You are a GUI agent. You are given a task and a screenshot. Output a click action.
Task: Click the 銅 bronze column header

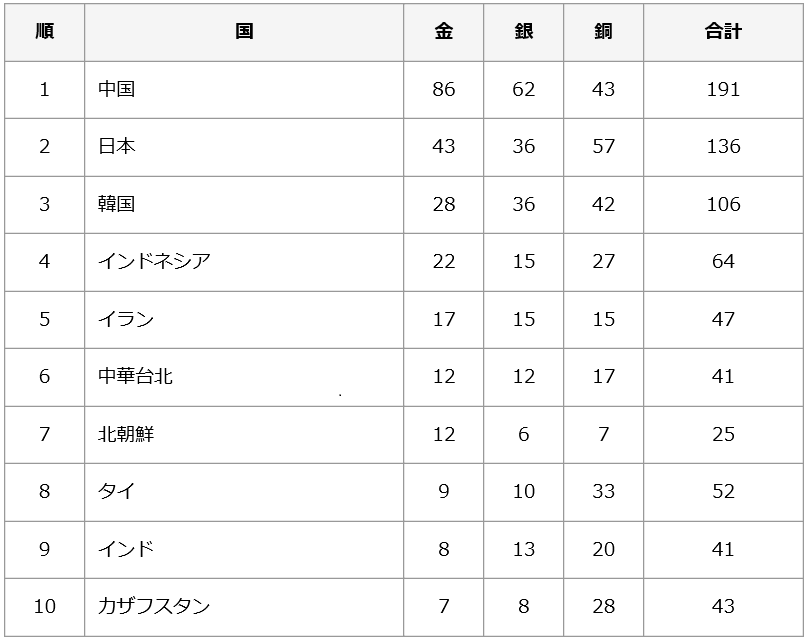(603, 33)
